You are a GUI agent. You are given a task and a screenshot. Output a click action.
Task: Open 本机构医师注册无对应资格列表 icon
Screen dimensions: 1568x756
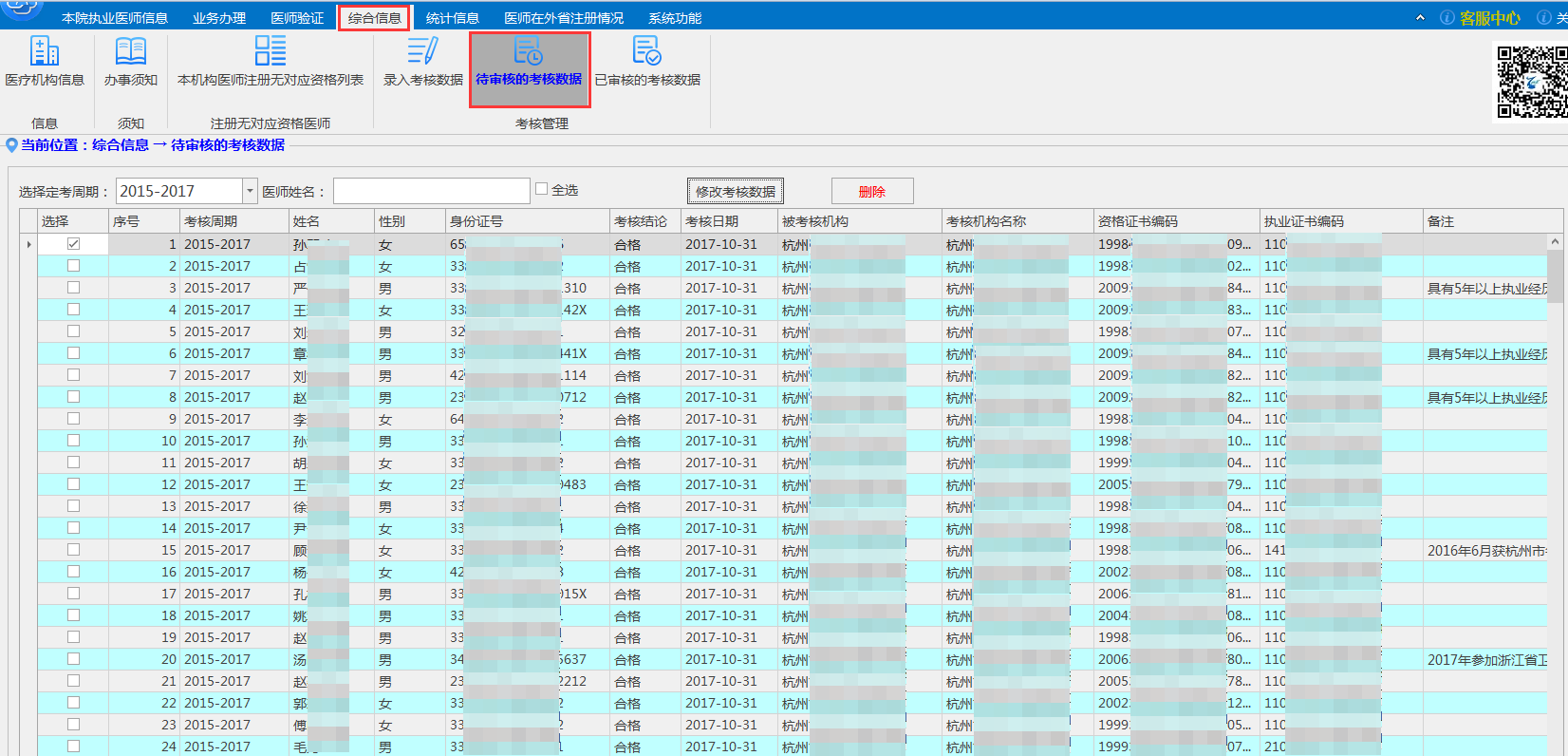click(271, 51)
